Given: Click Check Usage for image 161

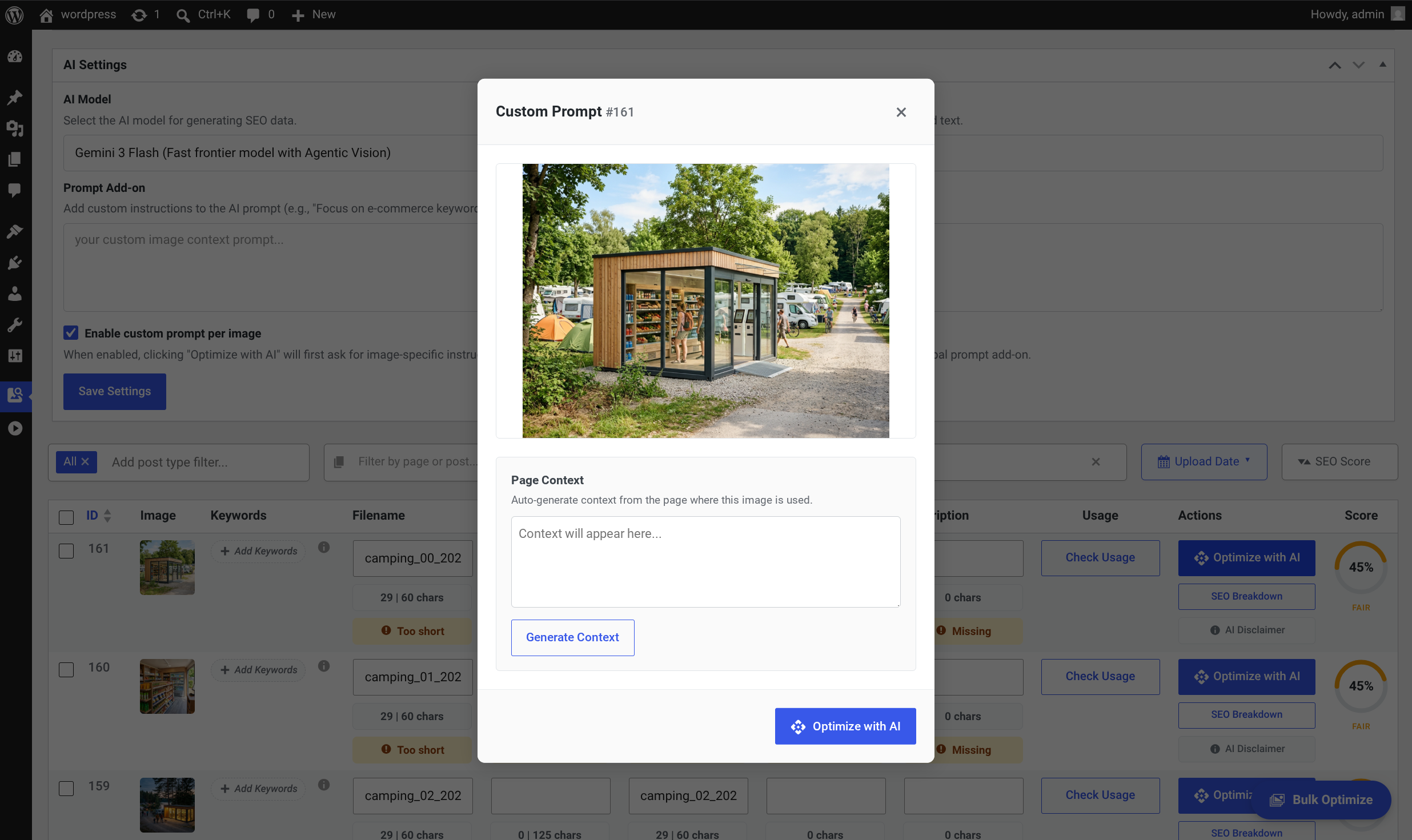Looking at the screenshot, I should tap(1100, 558).
